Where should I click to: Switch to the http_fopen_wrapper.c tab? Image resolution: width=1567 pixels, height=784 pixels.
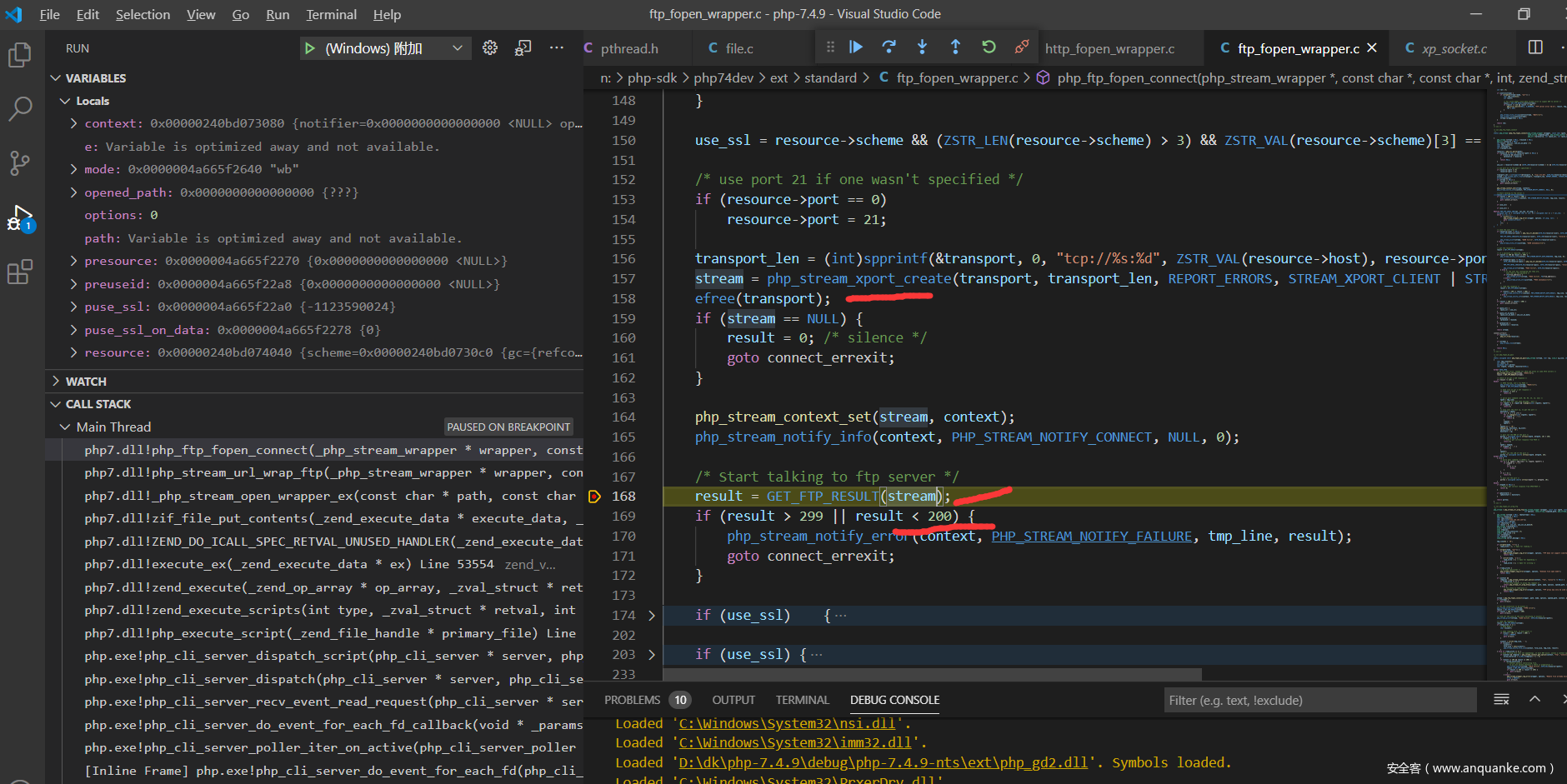(x=1109, y=49)
